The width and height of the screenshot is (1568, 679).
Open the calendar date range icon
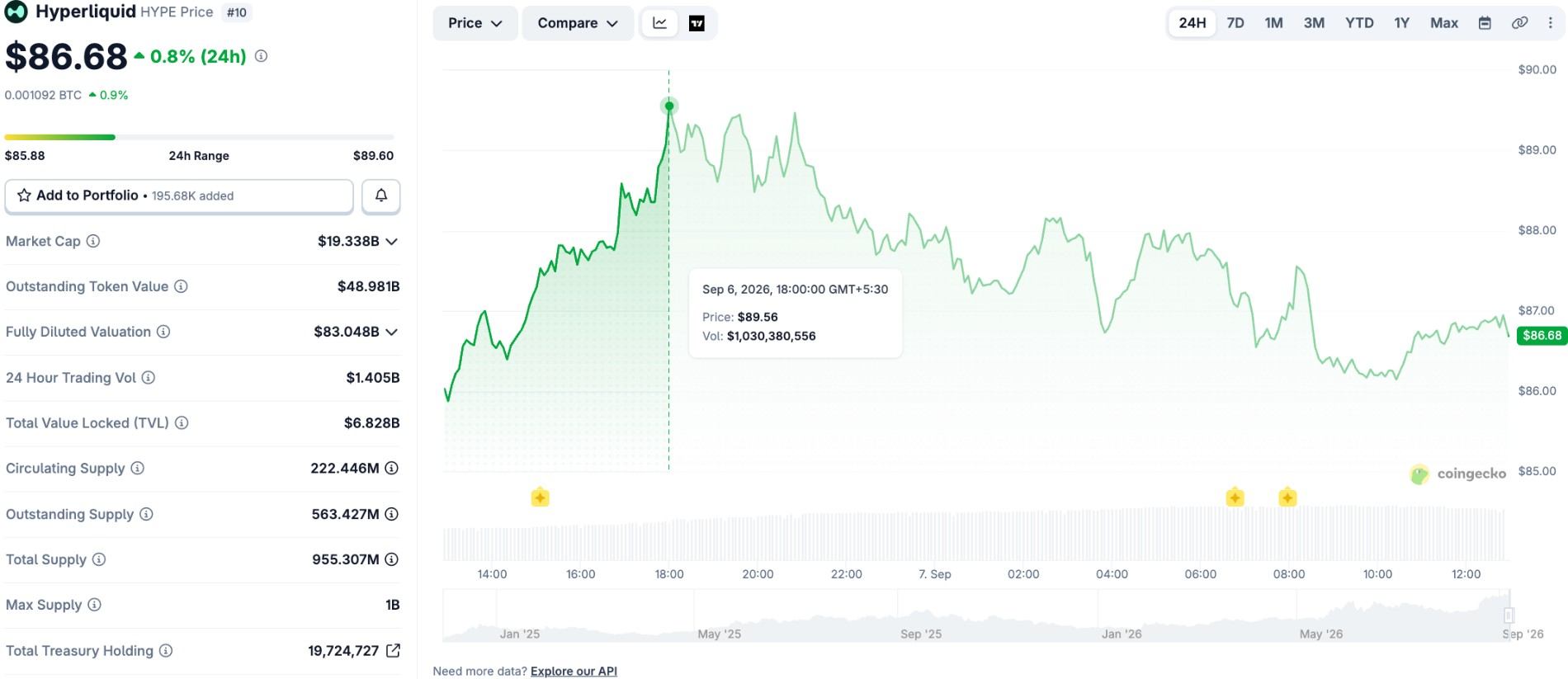[1485, 23]
